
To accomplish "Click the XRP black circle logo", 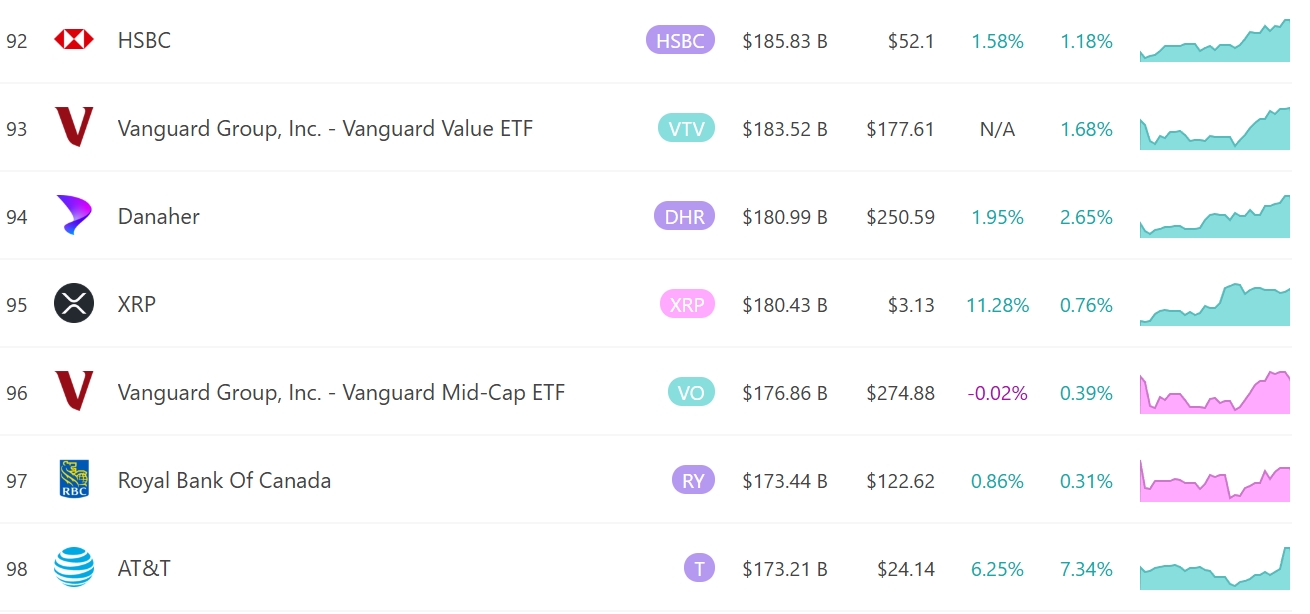I will (74, 303).
